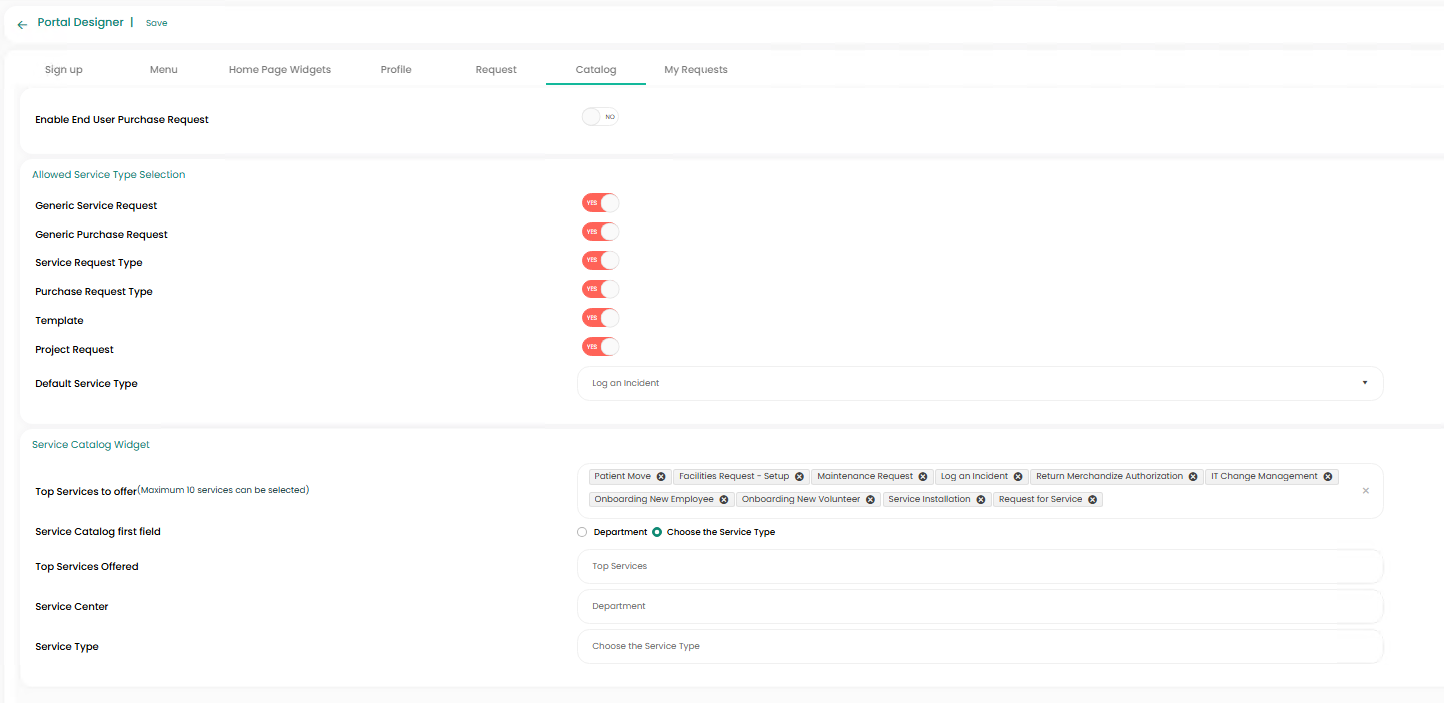Enable End User Purchase Request toggle
Viewport: 1444px width, 703px height.
click(600, 117)
